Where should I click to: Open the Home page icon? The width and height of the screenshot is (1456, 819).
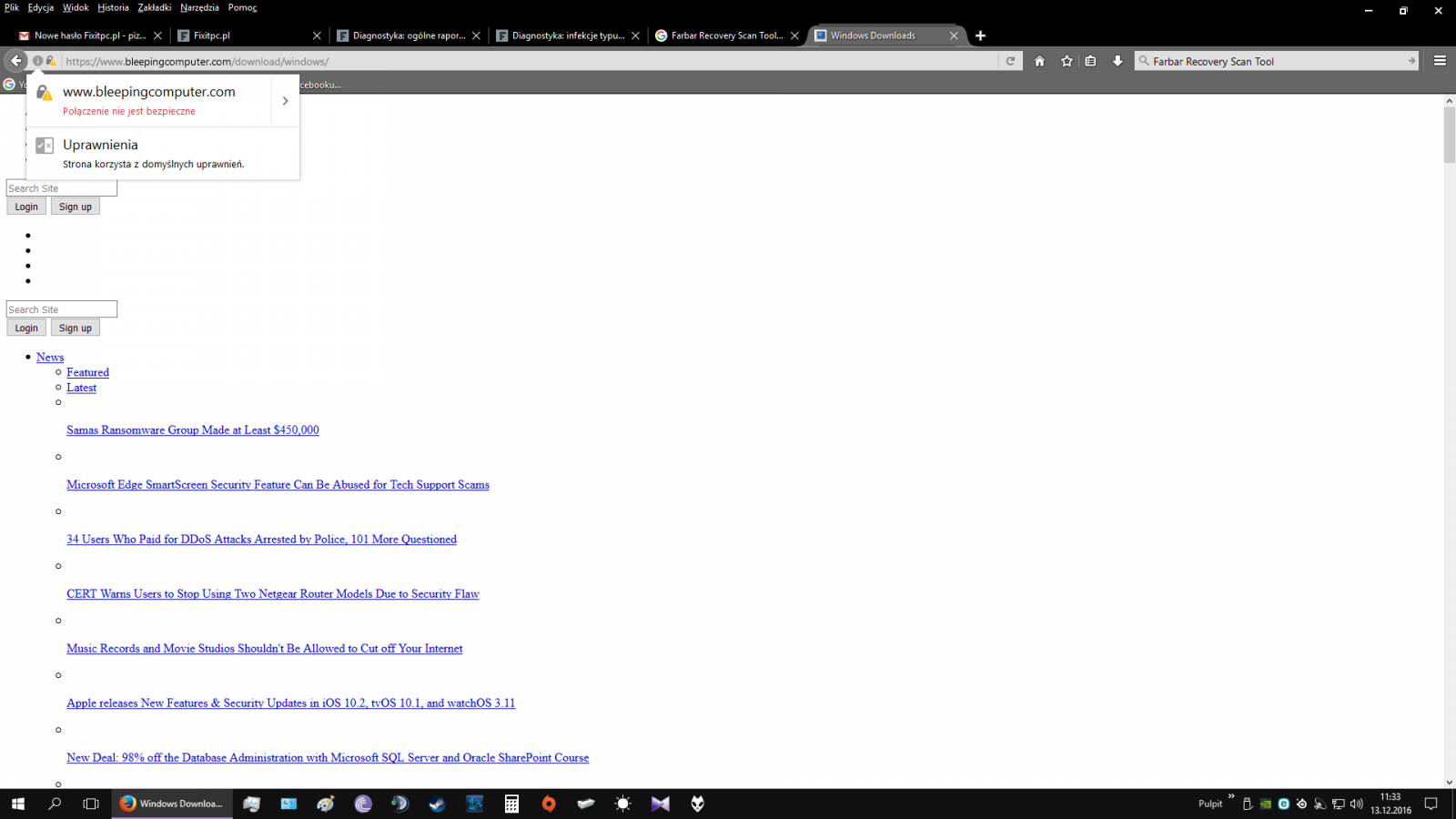click(1039, 61)
